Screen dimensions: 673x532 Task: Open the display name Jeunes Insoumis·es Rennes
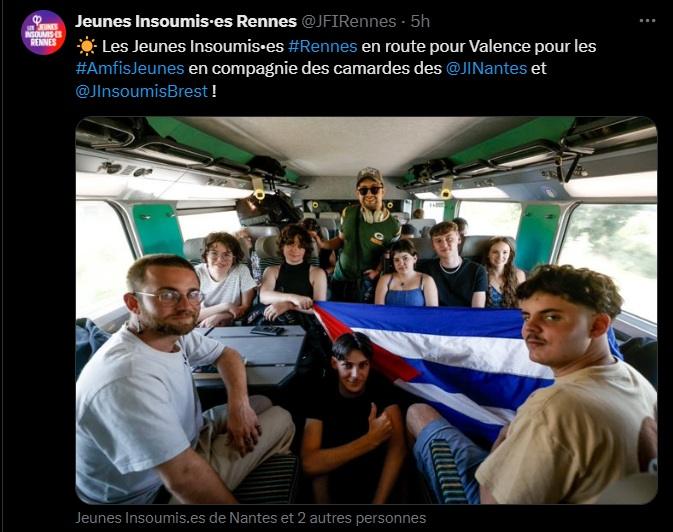tap(186, 21)
